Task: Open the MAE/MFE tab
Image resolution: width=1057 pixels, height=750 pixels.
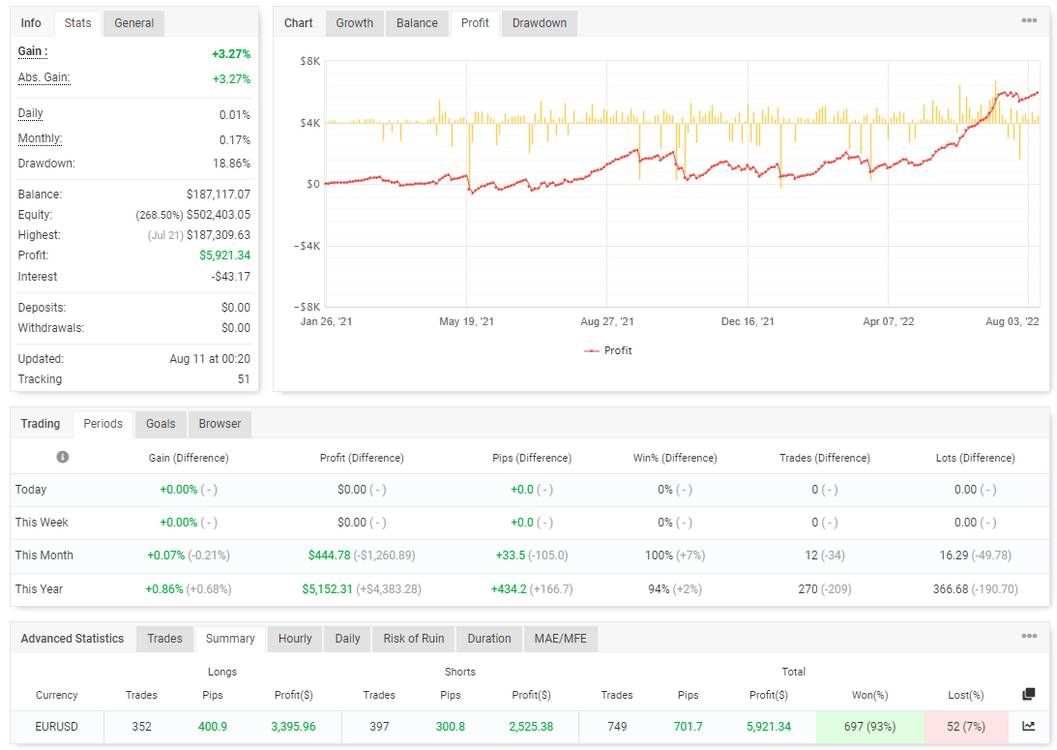Action: (x=560, y=638)
